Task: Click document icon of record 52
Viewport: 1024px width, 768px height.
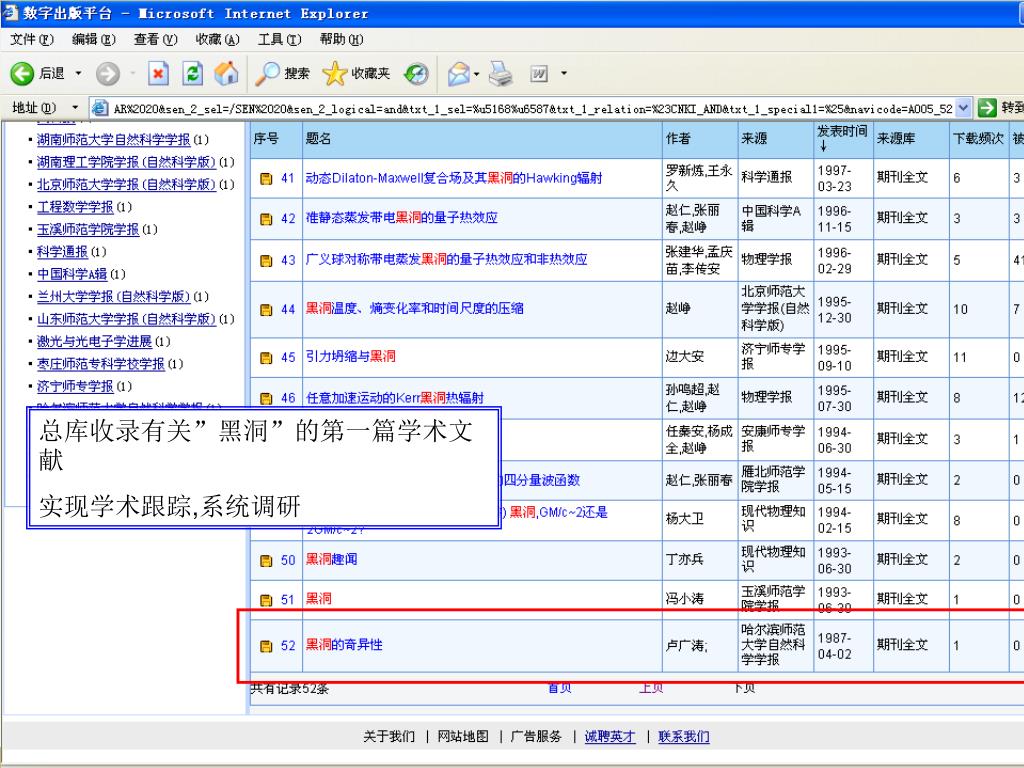Action: pyautogui.click(x=266, y=646)
